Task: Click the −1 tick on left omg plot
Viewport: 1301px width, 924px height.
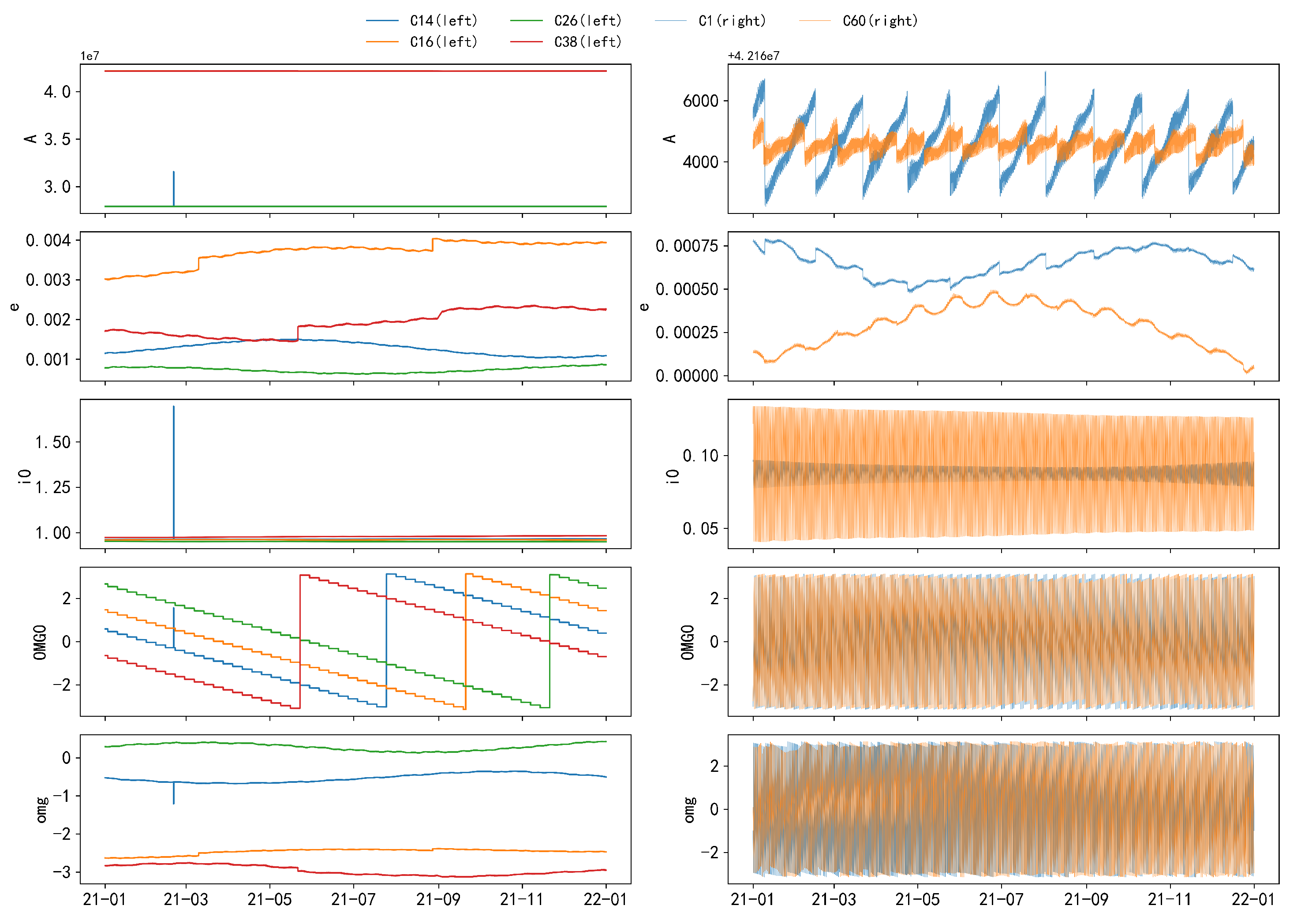Action: (x=62, y=796)
